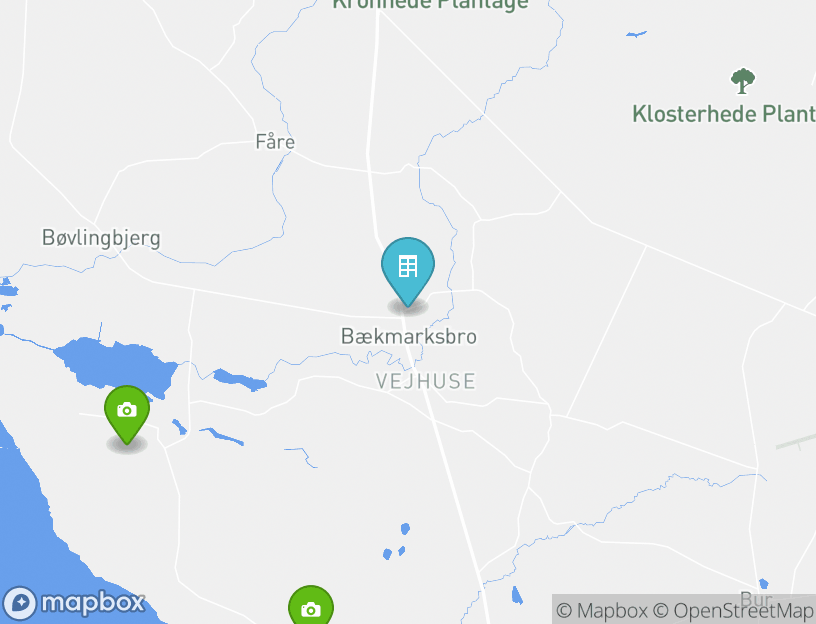Click the small pond left of the attribution bar
The height and width of the screenshot is (624, 816).
pyautogui.click(x=517, y=595)
